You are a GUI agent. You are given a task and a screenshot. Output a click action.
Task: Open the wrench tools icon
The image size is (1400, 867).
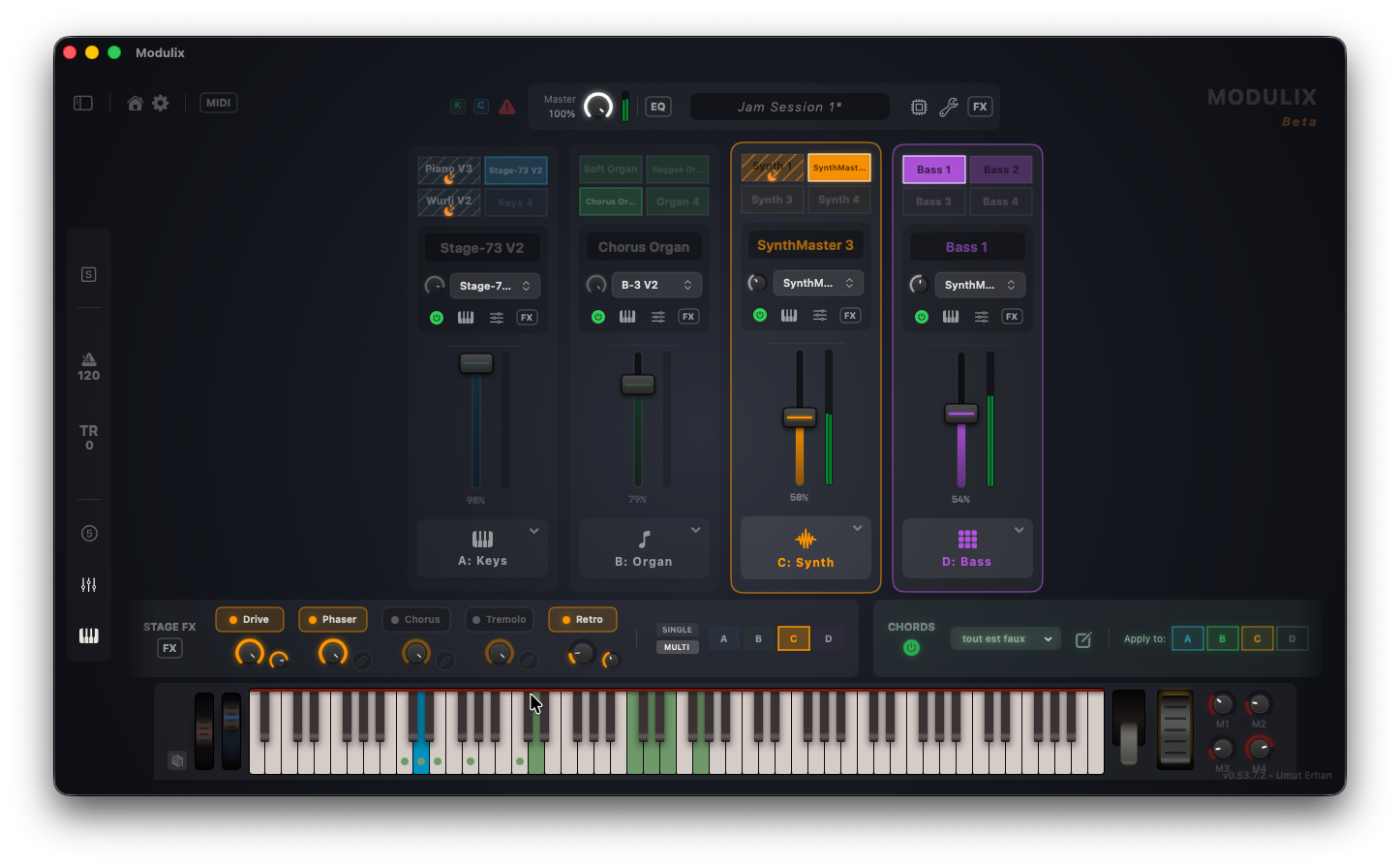(x=949, y=107)
